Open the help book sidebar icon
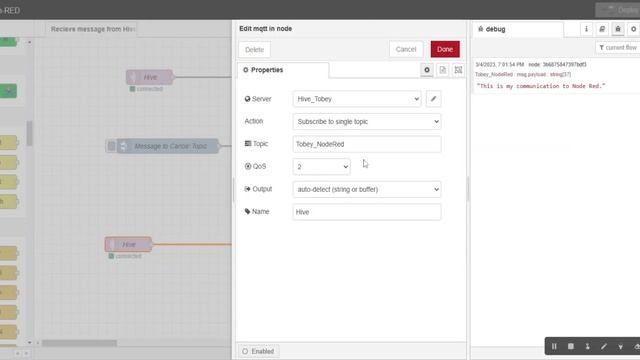The height and width of the screenshot is (360, 640). coord(602,29)
